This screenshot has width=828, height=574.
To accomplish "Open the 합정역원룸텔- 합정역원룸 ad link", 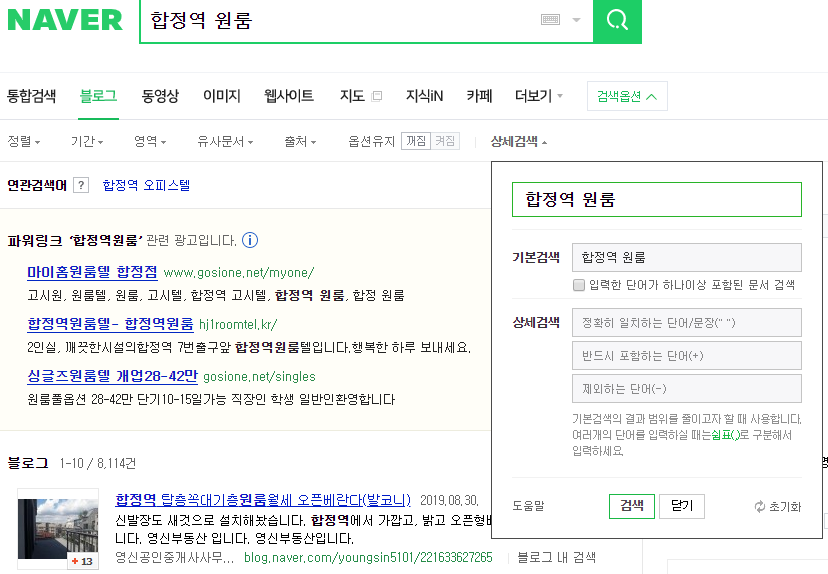I will [110, 324].
